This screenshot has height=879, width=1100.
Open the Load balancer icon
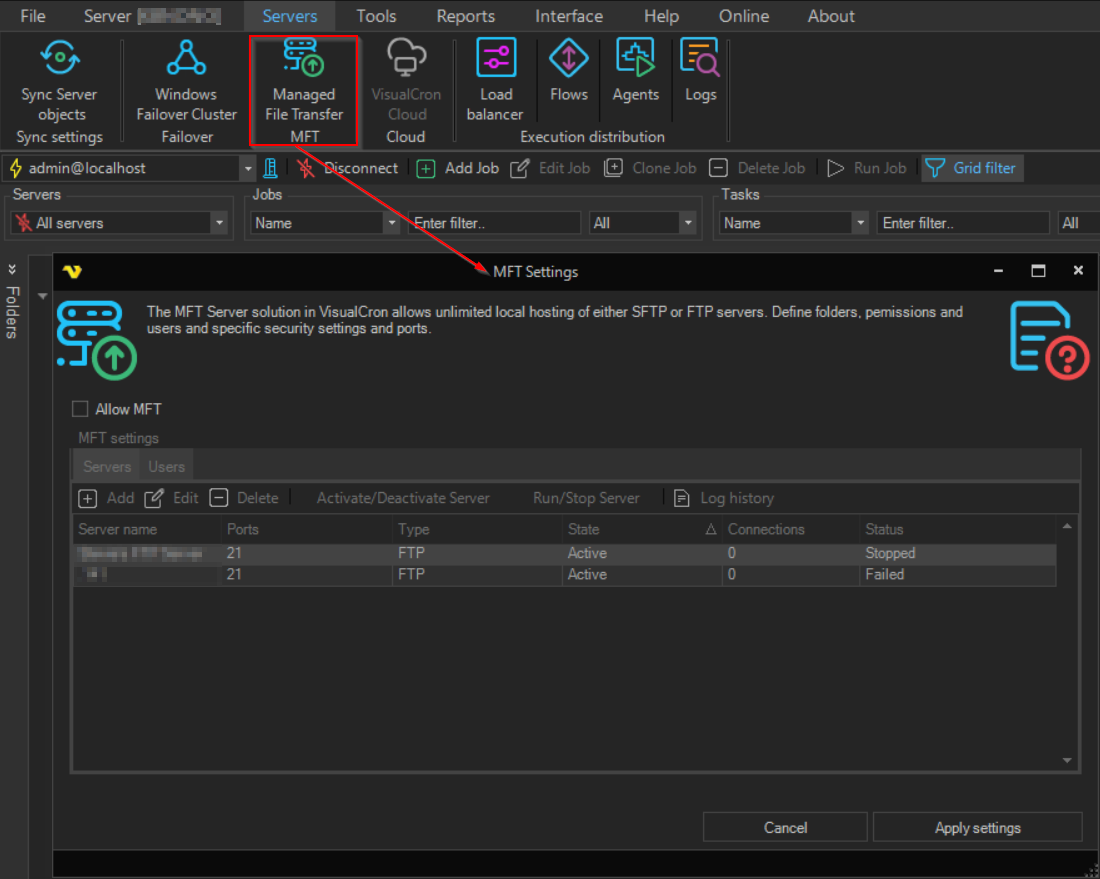pyautogui.click(x=496, y=59)
